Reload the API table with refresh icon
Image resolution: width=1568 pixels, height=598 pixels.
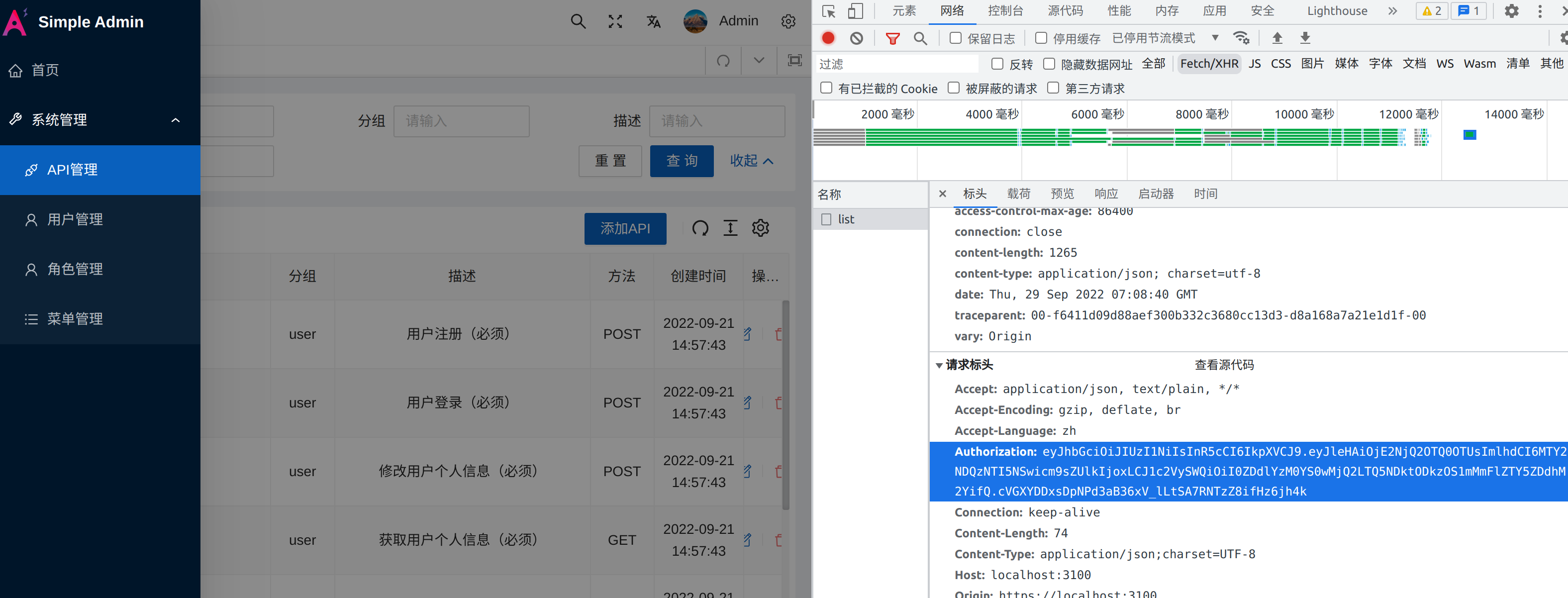[x=700, y=228]
